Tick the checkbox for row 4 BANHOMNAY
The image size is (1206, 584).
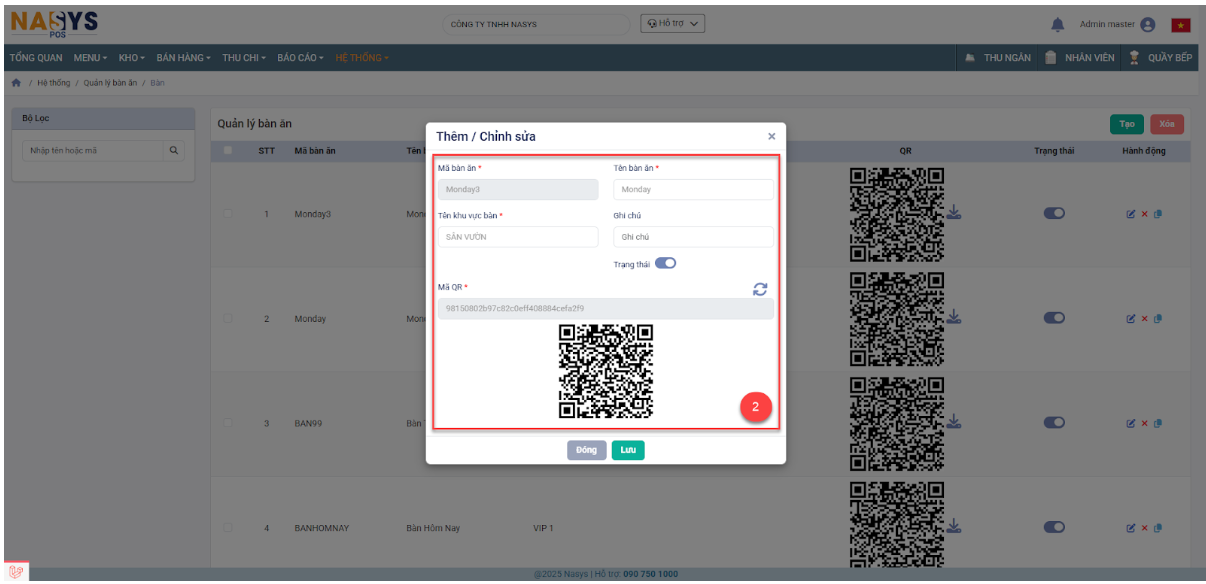pyautogui.click(x=229, y=527)
